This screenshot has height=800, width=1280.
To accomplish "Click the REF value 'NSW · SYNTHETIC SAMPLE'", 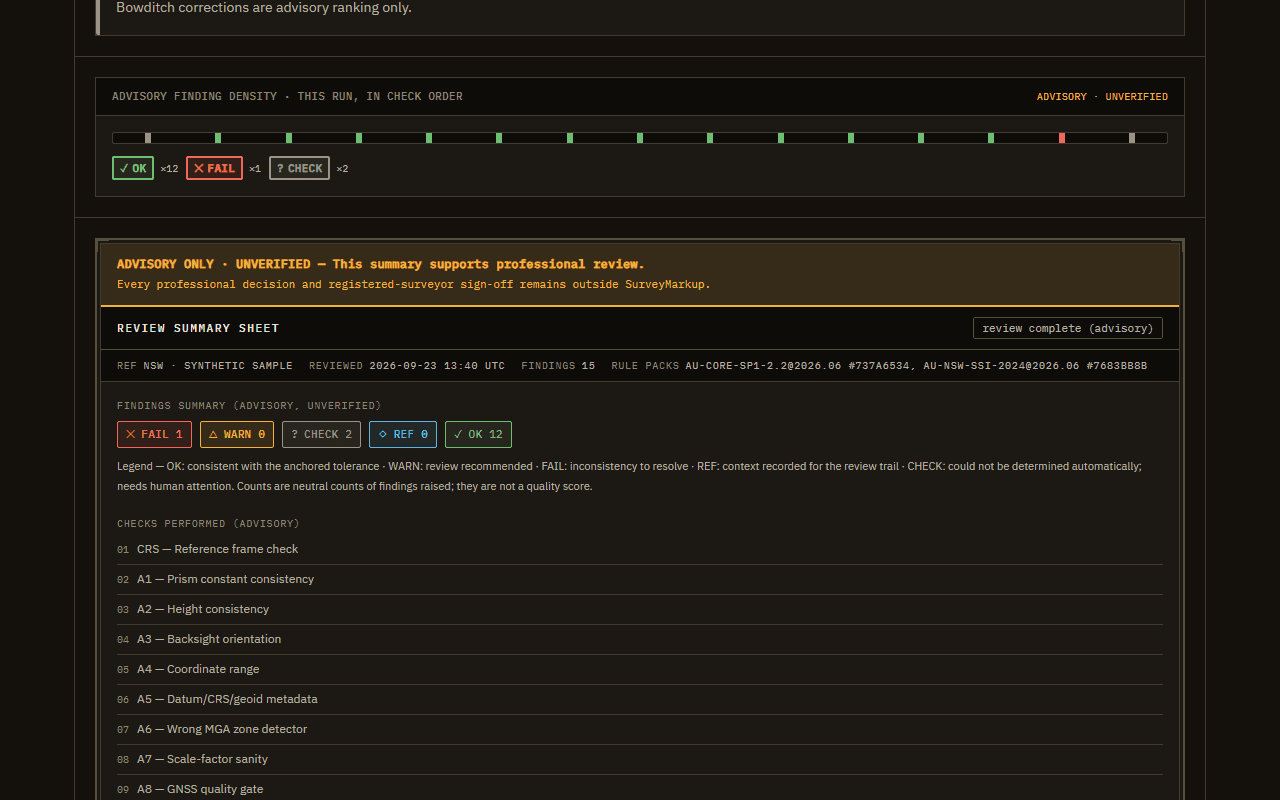I will click(218, 366).
